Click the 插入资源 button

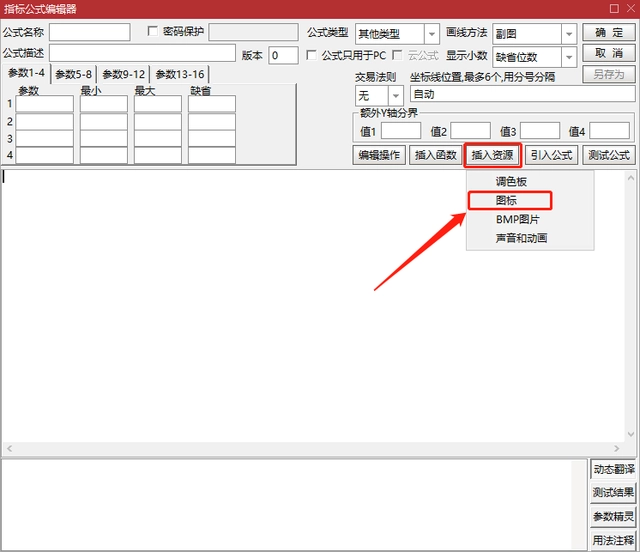(492, 155)
